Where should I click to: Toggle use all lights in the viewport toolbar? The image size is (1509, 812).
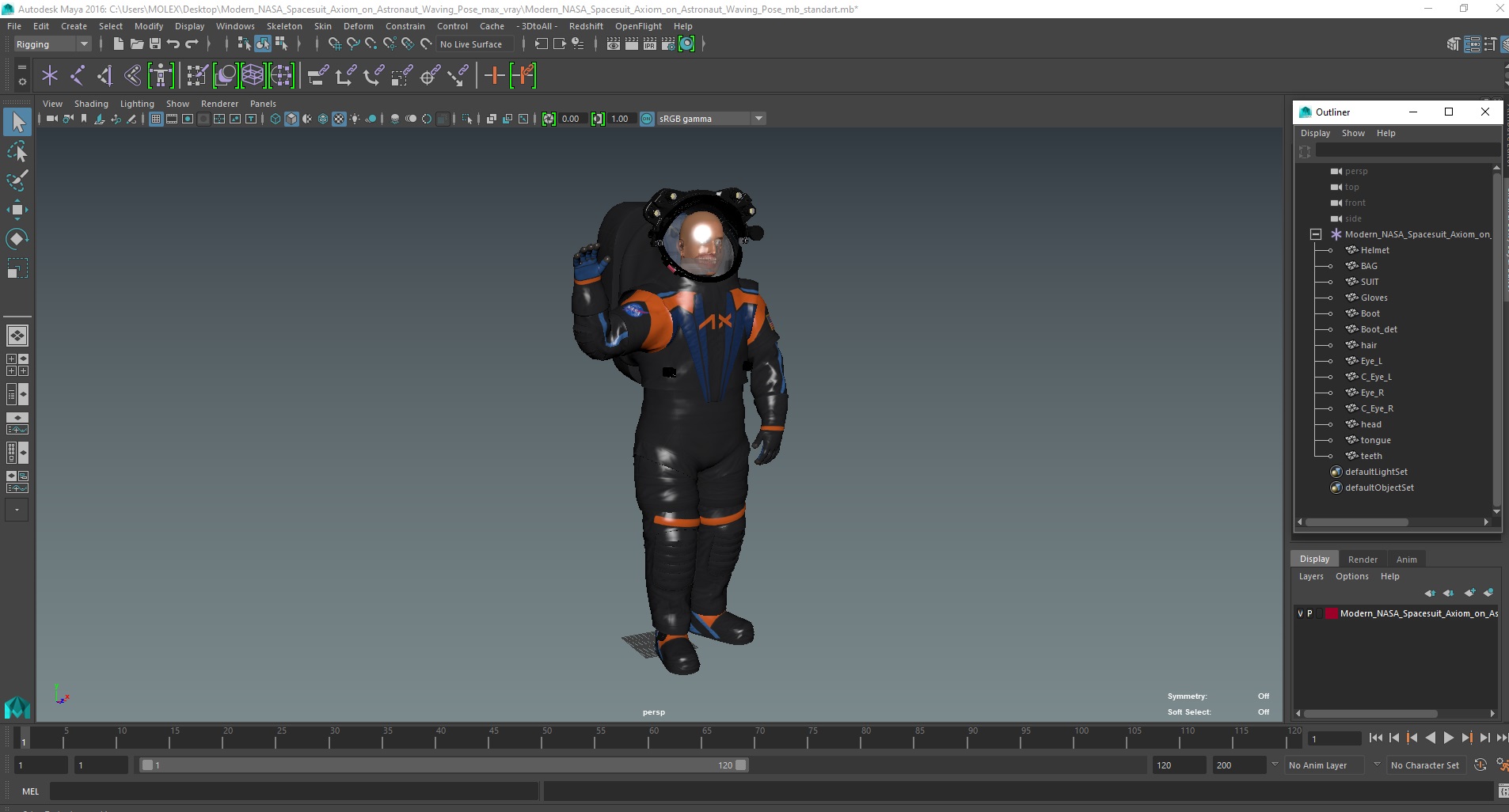click(355, 119)
